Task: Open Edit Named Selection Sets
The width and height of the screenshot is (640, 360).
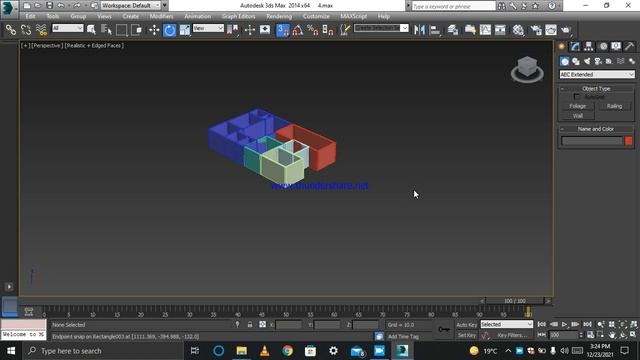Action: (x=345, y=29)
